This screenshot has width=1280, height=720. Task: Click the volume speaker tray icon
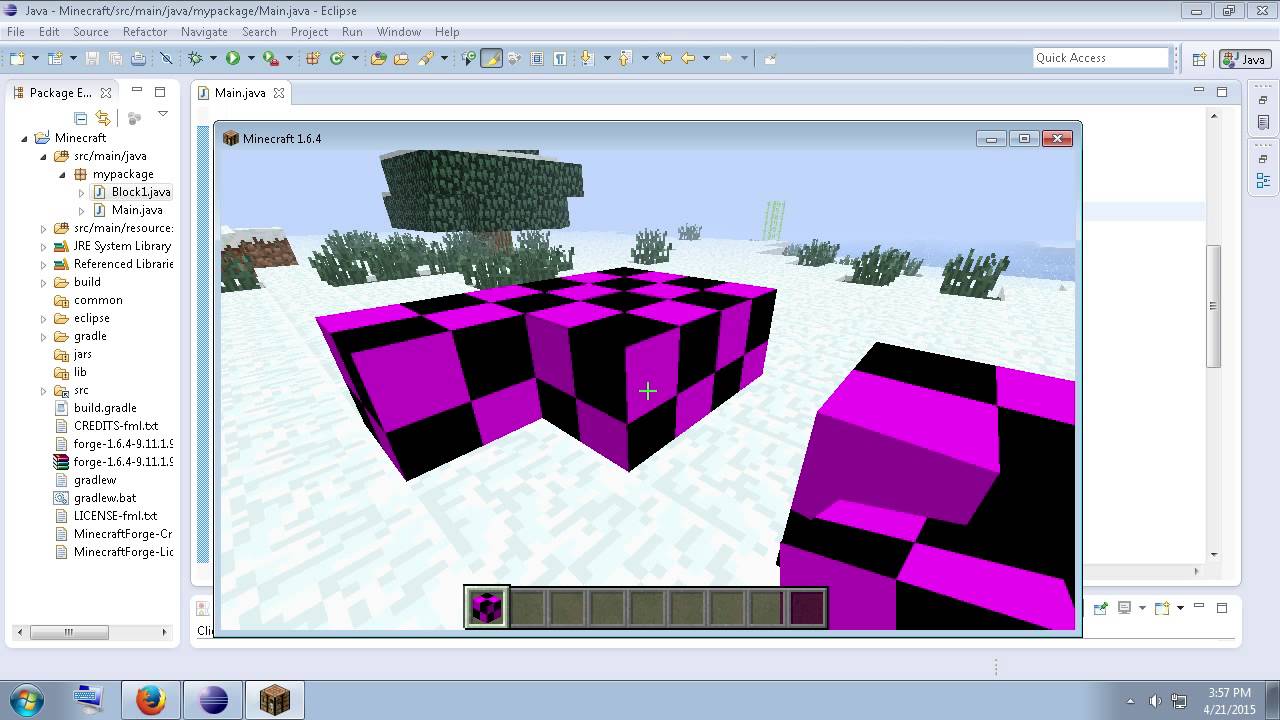(1155, 701)
